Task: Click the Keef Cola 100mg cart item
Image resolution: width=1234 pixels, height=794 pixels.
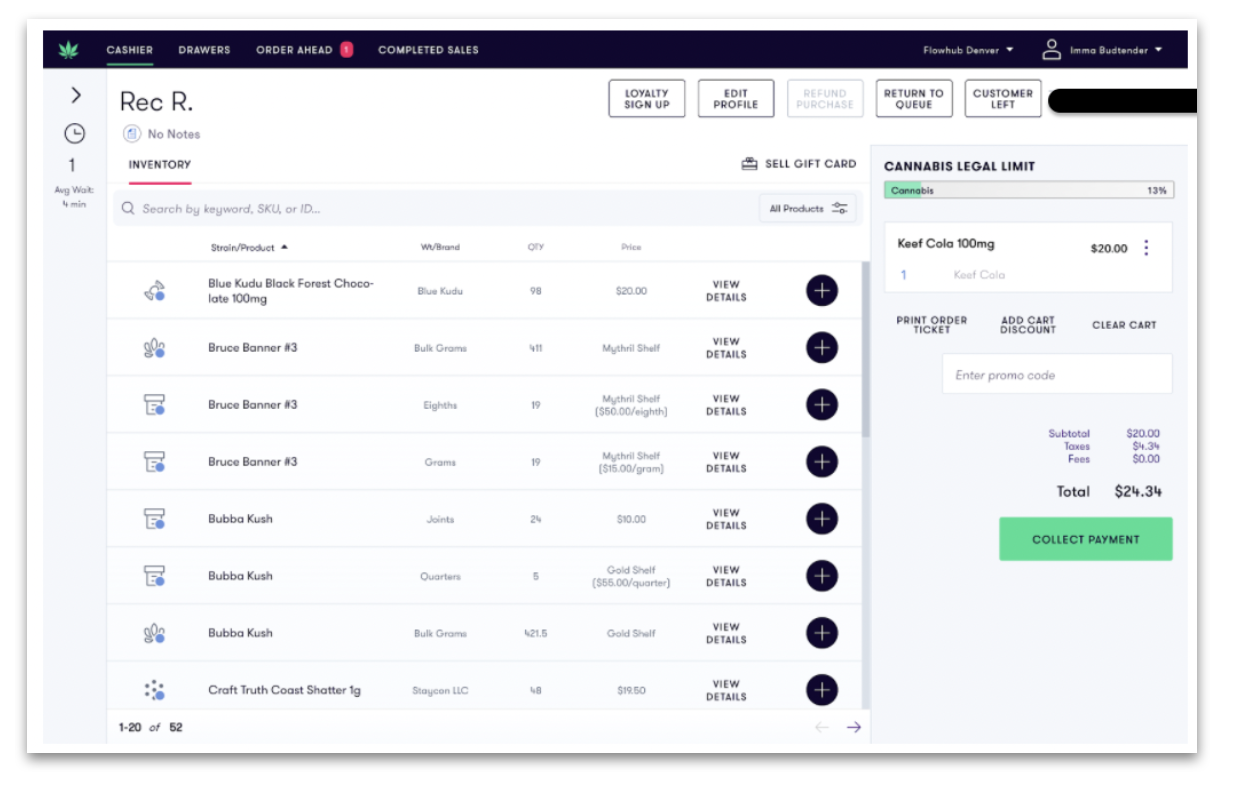Action: click(x=1029, y=258)
